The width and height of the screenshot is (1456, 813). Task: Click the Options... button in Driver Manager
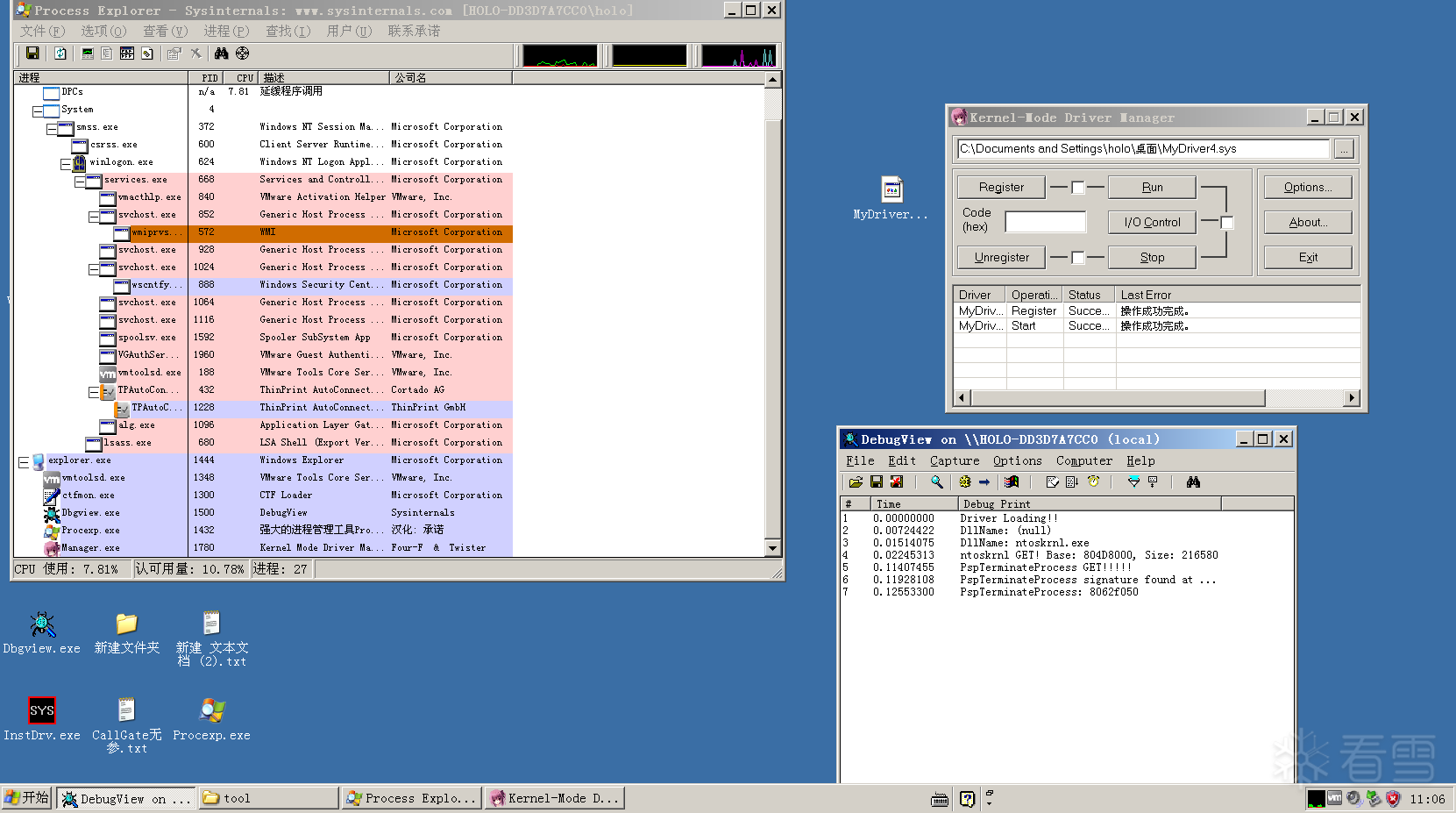click(x=1308, y=187)
